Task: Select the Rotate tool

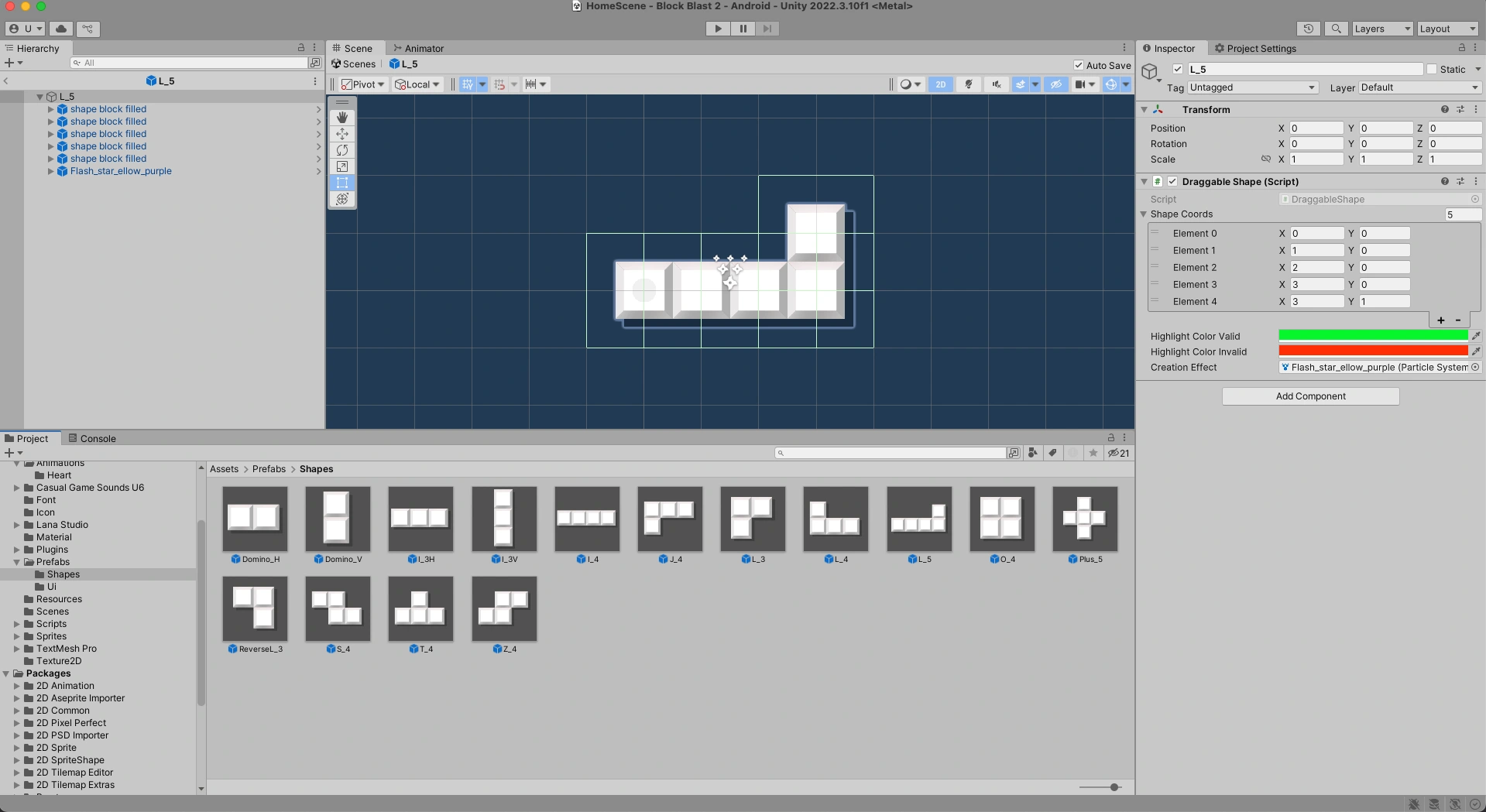Action: click(x=342, y=149)
